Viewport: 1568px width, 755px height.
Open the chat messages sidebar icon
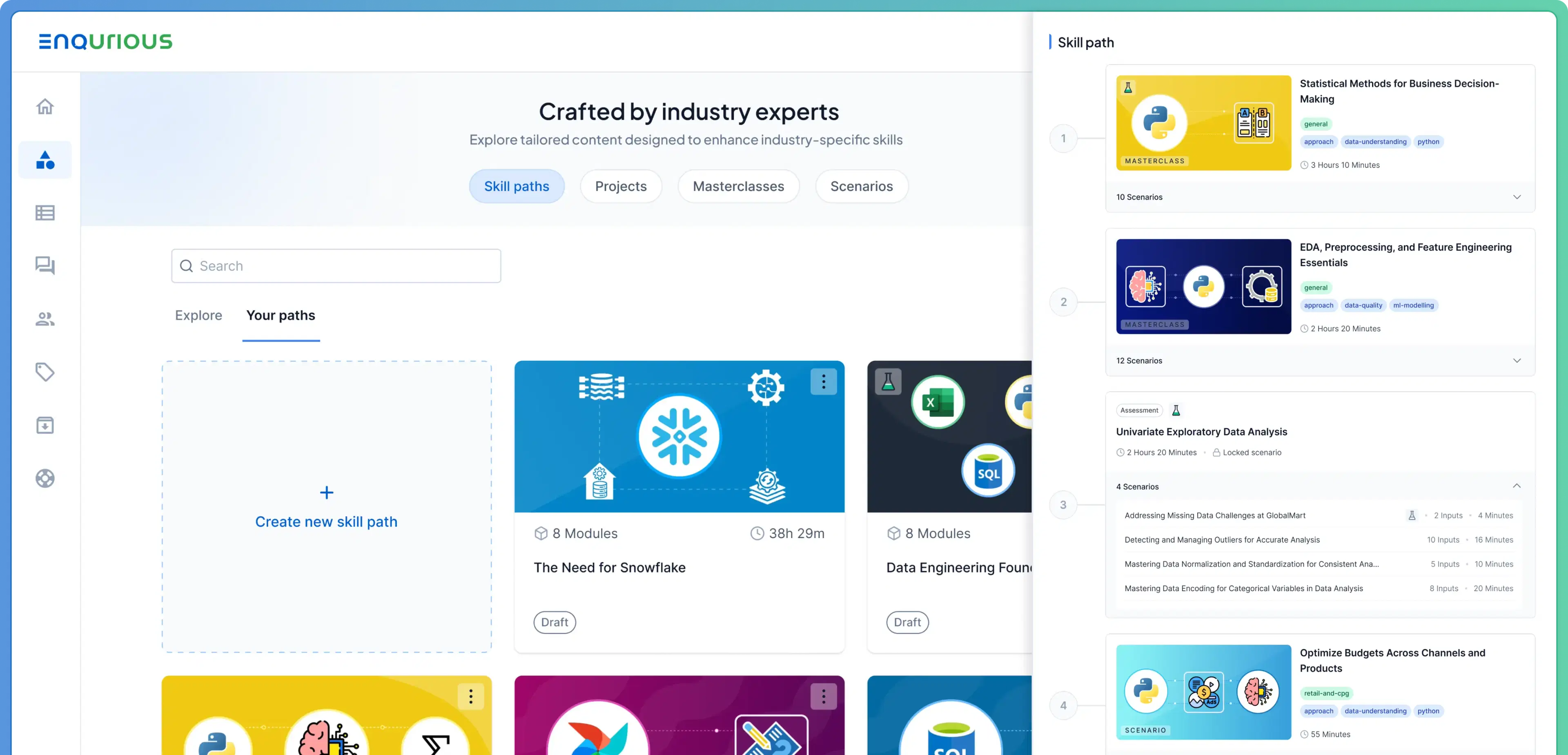point(45,266)
